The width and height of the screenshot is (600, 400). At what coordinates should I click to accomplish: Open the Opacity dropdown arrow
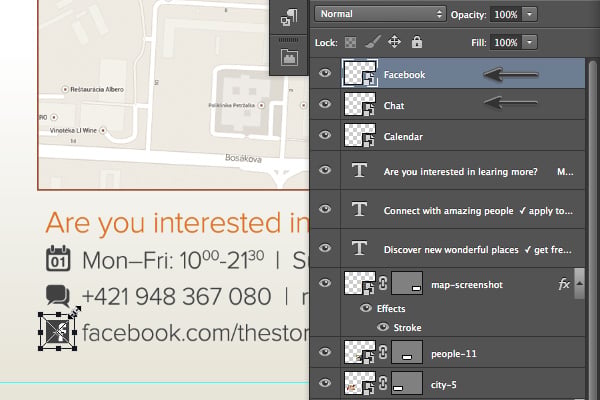pyautogui.click(x=530, y=15)
